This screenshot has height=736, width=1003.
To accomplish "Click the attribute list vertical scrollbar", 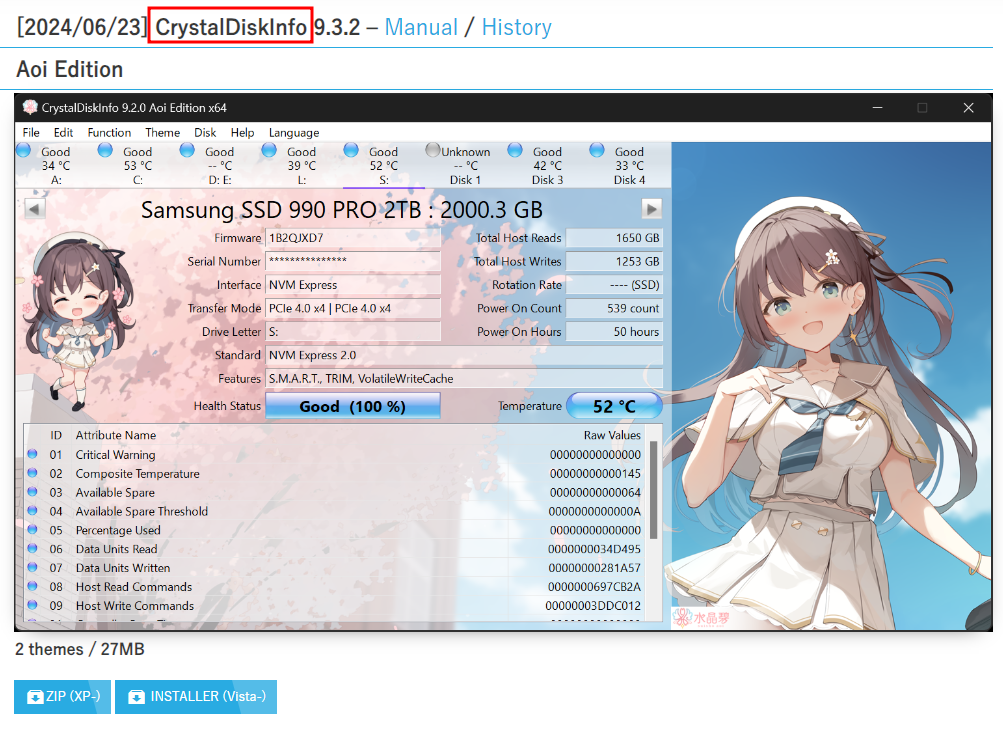I will pos(654,490).
